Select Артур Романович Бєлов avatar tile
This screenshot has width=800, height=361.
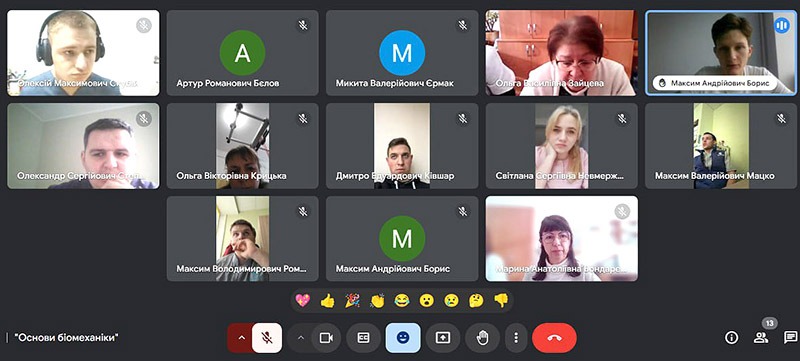pos(242,53)
